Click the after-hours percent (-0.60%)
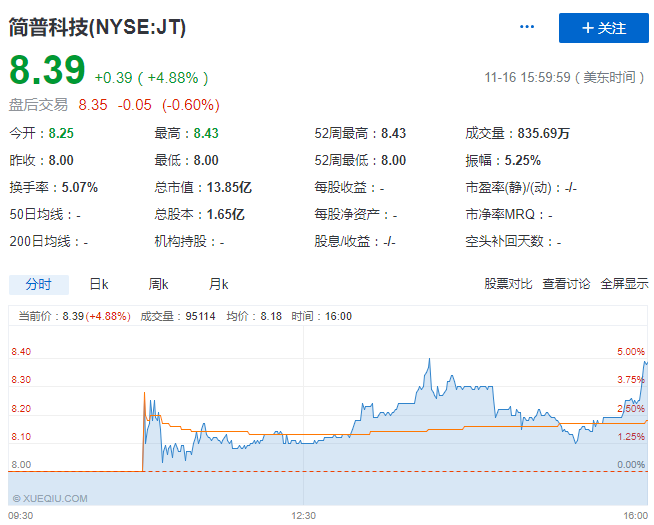This screenshot has height=525, width=654. click(x=191, y=105)
